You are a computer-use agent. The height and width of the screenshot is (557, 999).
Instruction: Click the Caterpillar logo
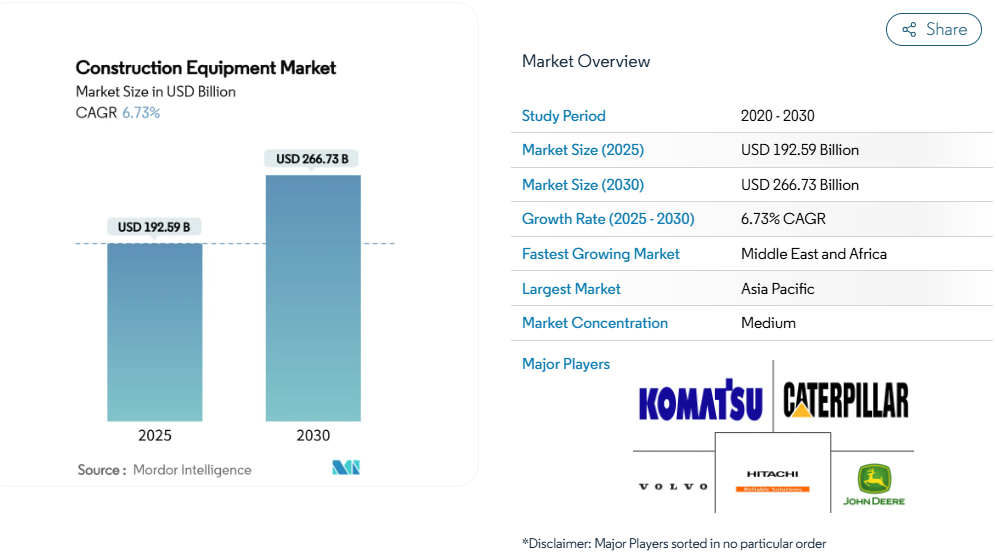pos(846,399)
